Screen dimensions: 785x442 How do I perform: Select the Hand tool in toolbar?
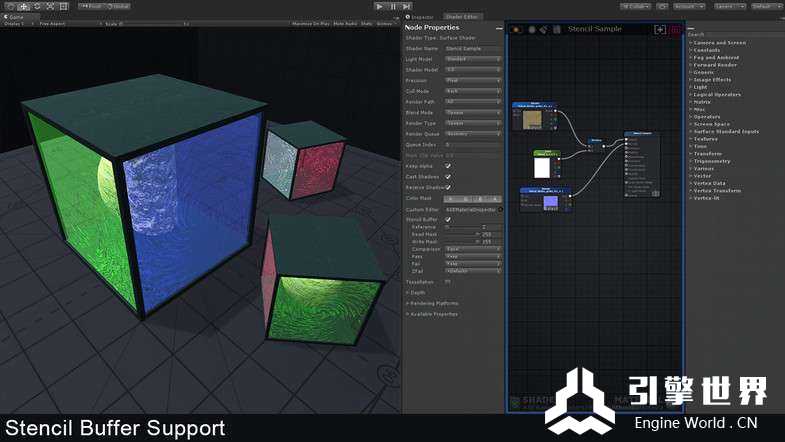pos(11,7)
